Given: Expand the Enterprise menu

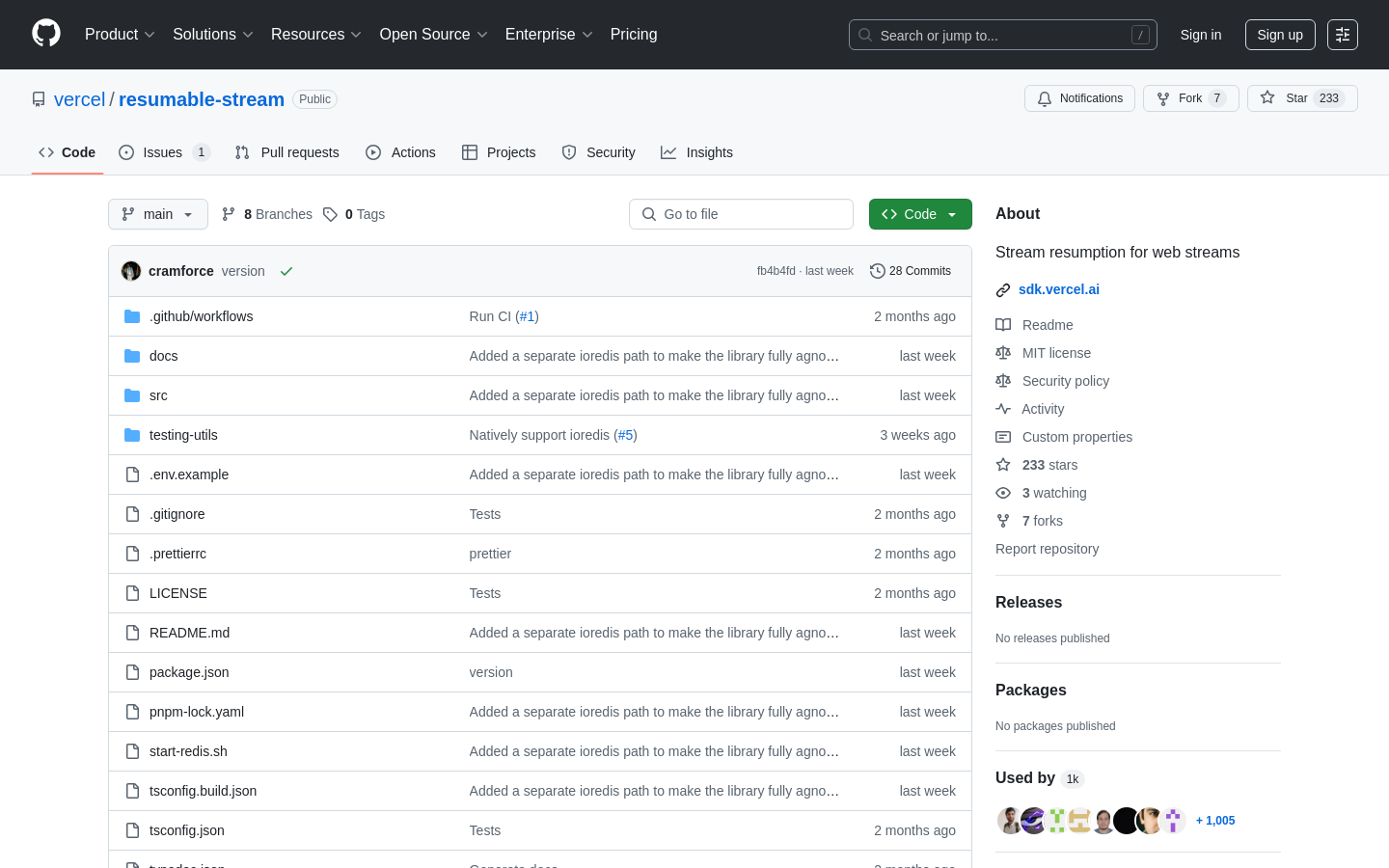Looking at the screenshot, I should click(549, 35).
